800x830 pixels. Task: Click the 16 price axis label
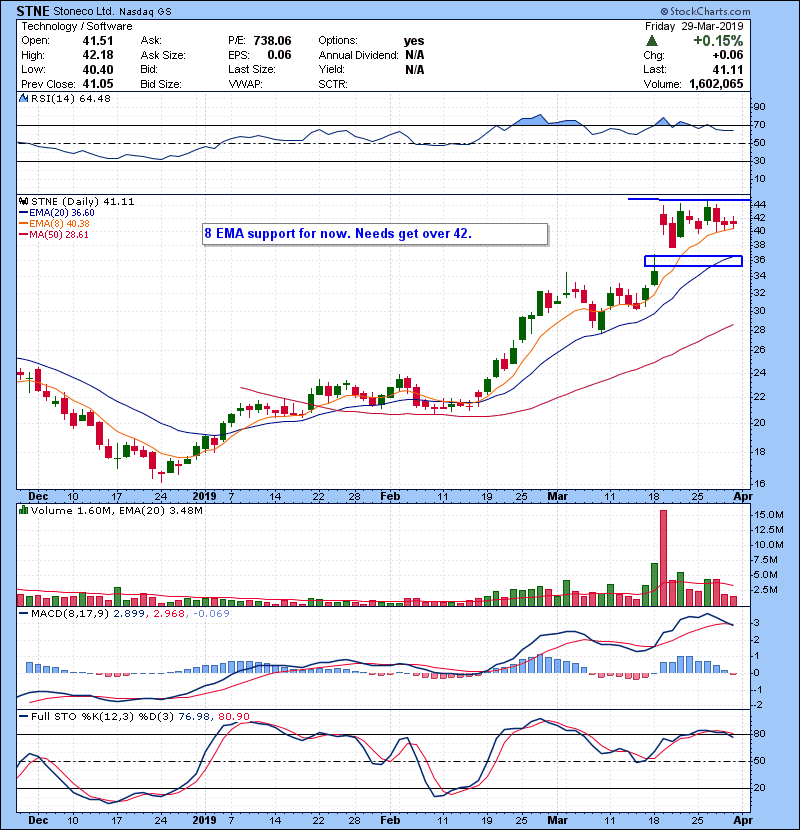pyautogui.click(x=759, y=483)
